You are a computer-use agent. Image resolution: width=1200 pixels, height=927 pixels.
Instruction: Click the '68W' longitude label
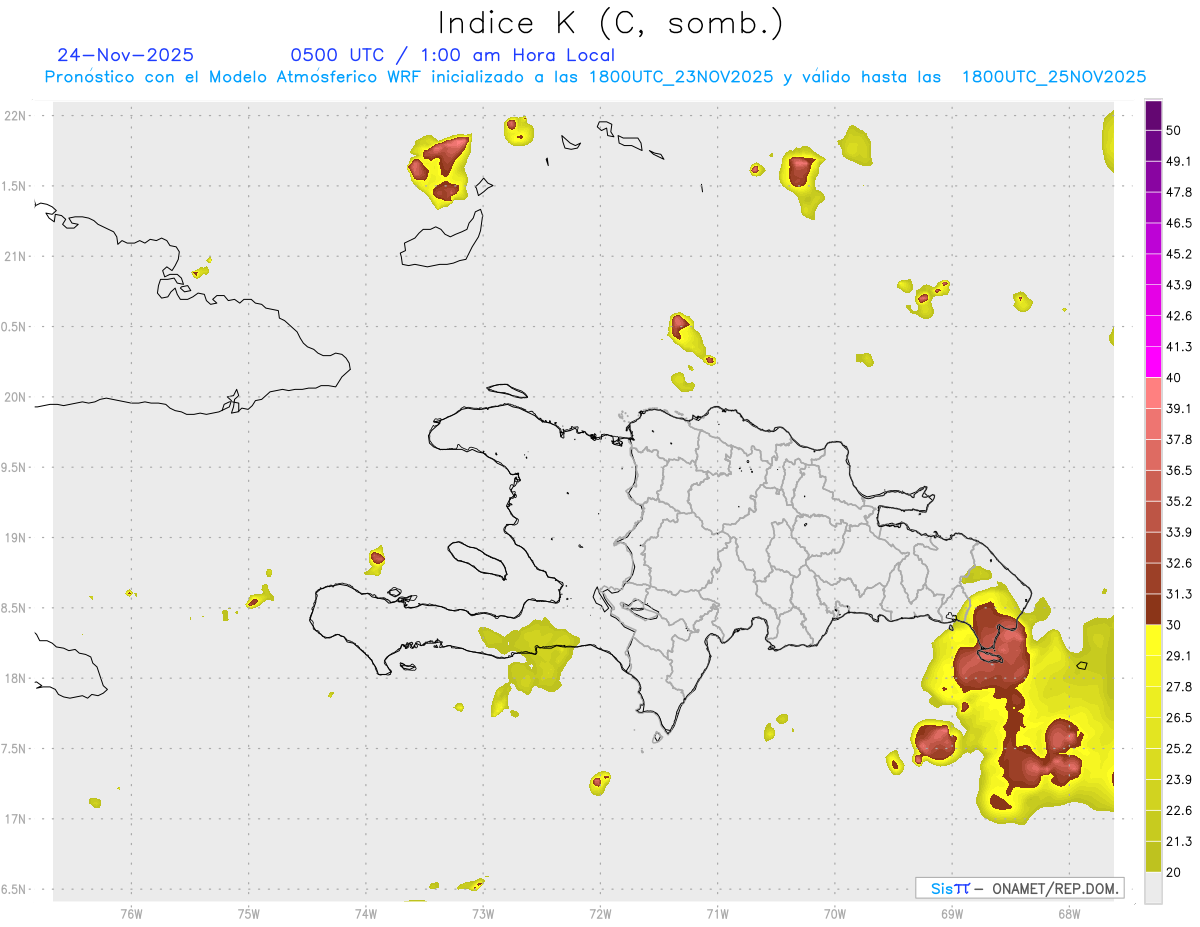(x=1068, y=912)
